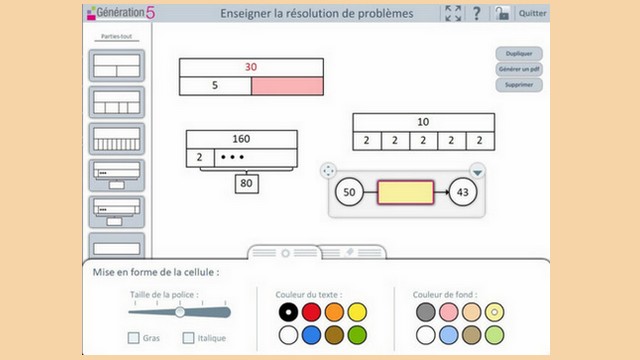
Task: Choose gray background color
Action: (426, 312)
